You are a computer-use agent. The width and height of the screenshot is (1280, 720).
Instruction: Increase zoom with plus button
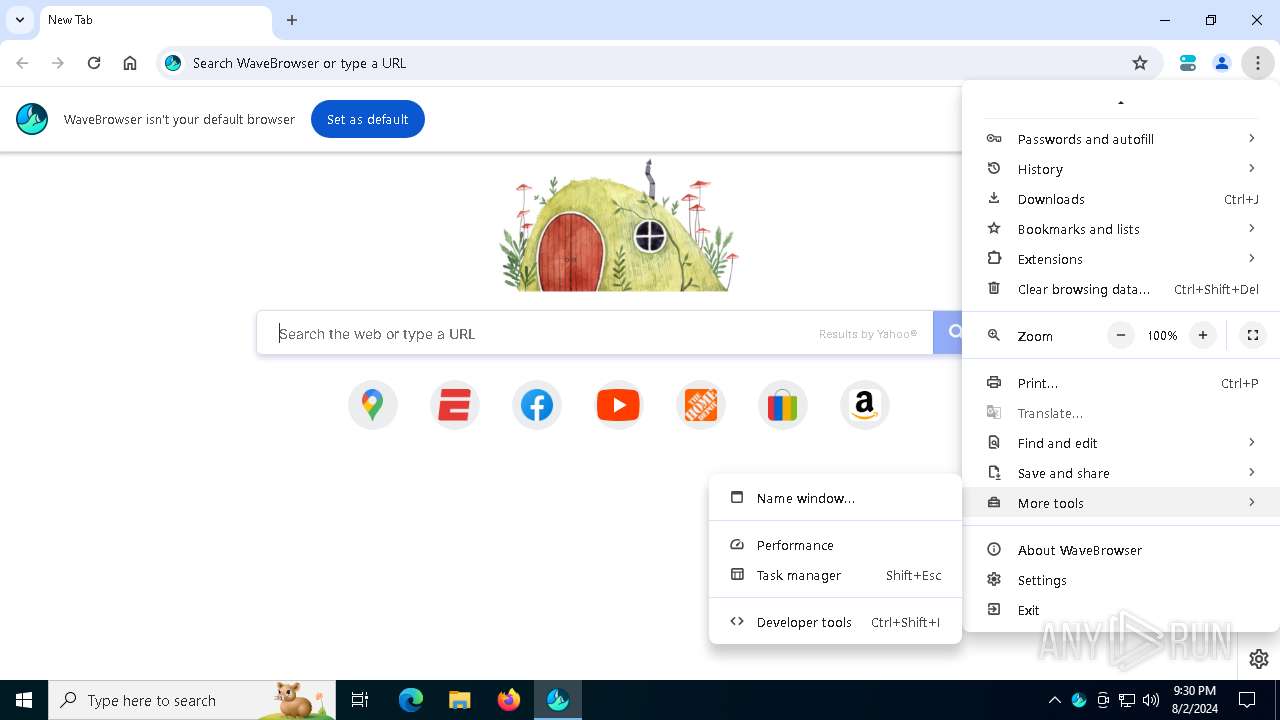(1203, 335)
